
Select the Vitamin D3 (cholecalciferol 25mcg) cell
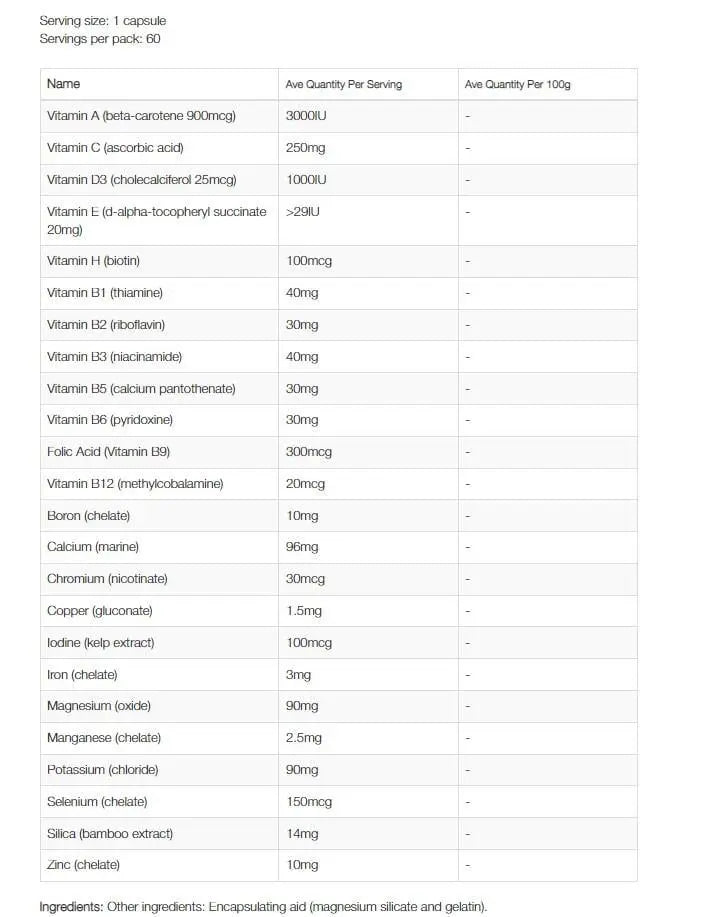(141, 180)
